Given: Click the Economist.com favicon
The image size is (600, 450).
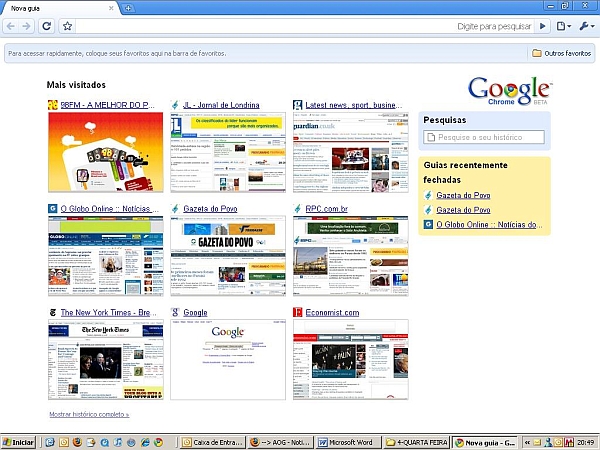Looking at the screenshot, I should coord(297,312).
